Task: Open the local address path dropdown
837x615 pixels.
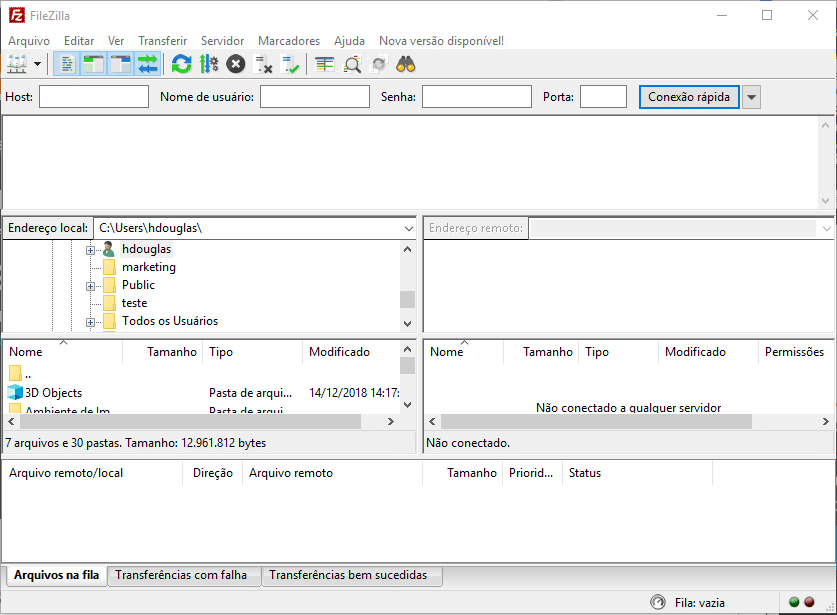Action: 408,228
